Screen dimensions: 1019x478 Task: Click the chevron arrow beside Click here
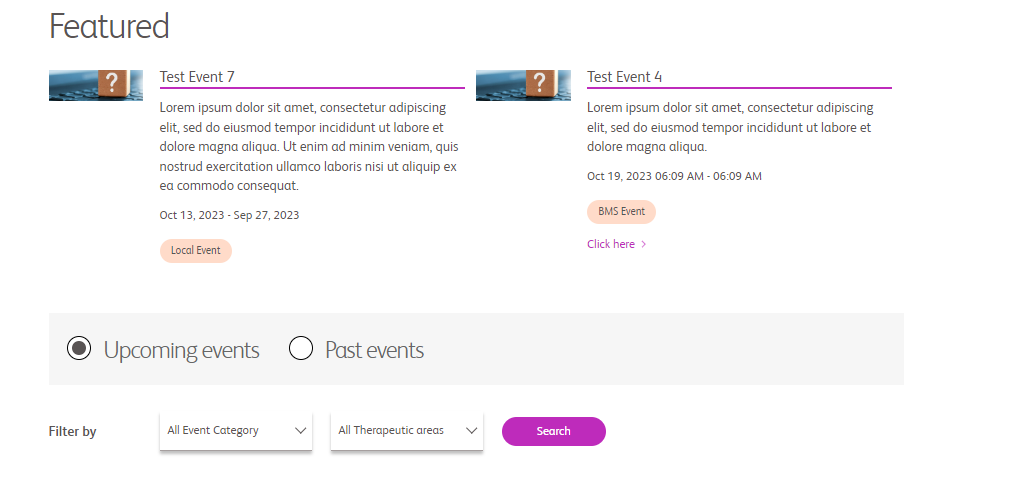643,245
